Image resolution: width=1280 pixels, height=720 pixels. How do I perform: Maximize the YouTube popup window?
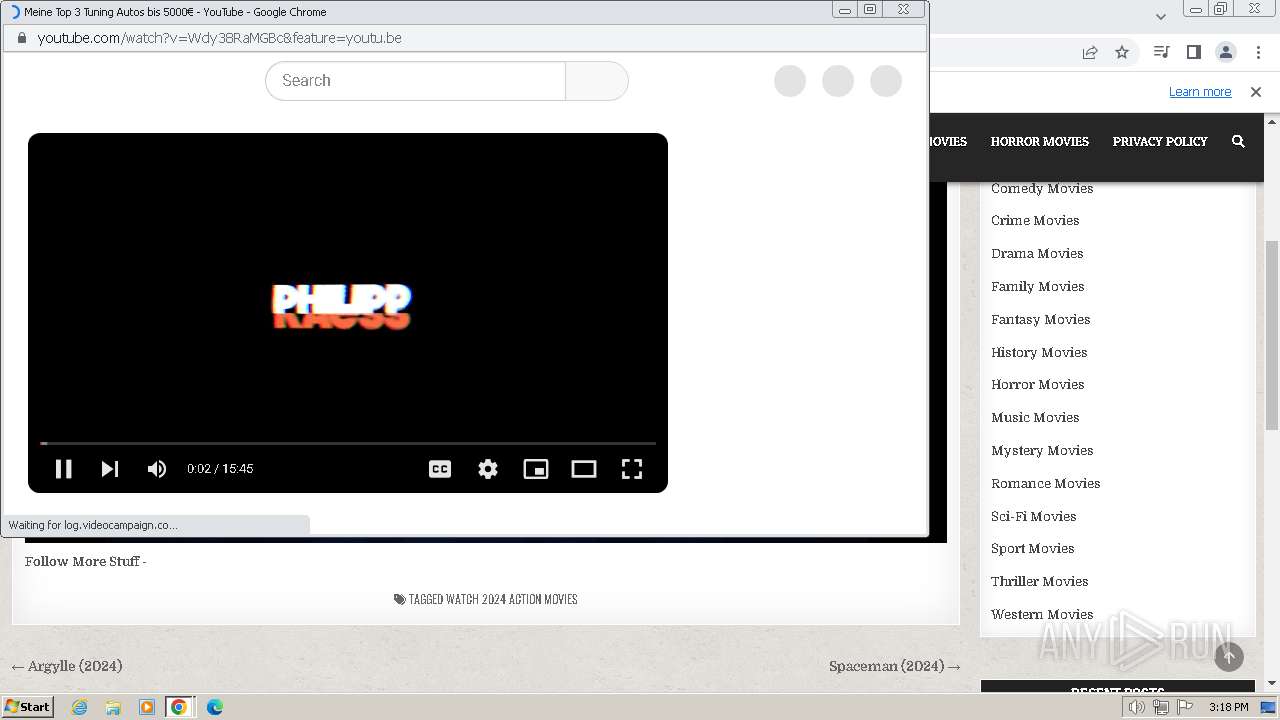(870, 10)
